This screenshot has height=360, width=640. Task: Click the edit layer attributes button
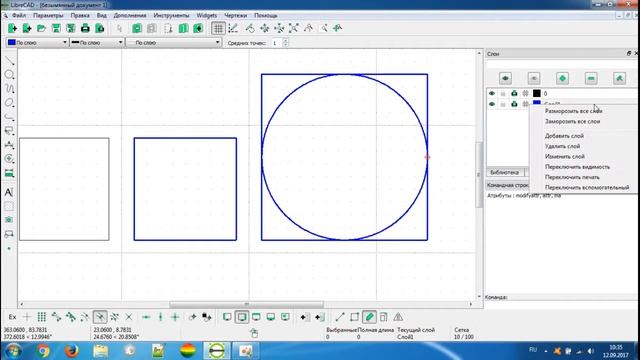click(620, 78)
